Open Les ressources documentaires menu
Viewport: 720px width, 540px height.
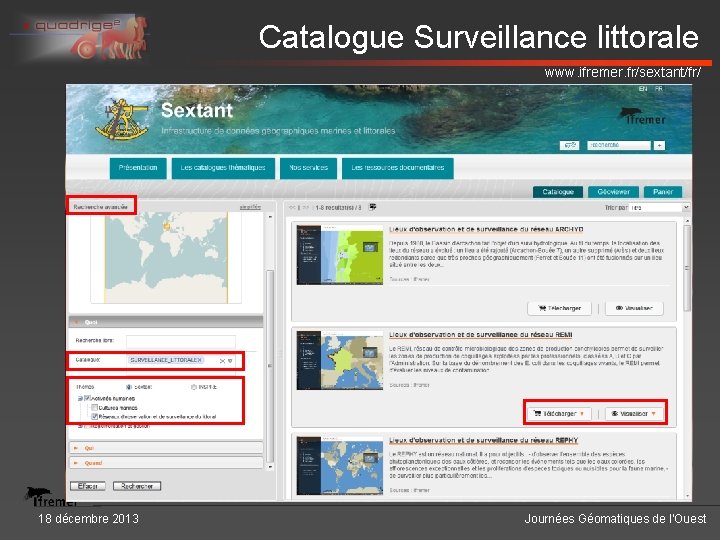pos(398,168)
